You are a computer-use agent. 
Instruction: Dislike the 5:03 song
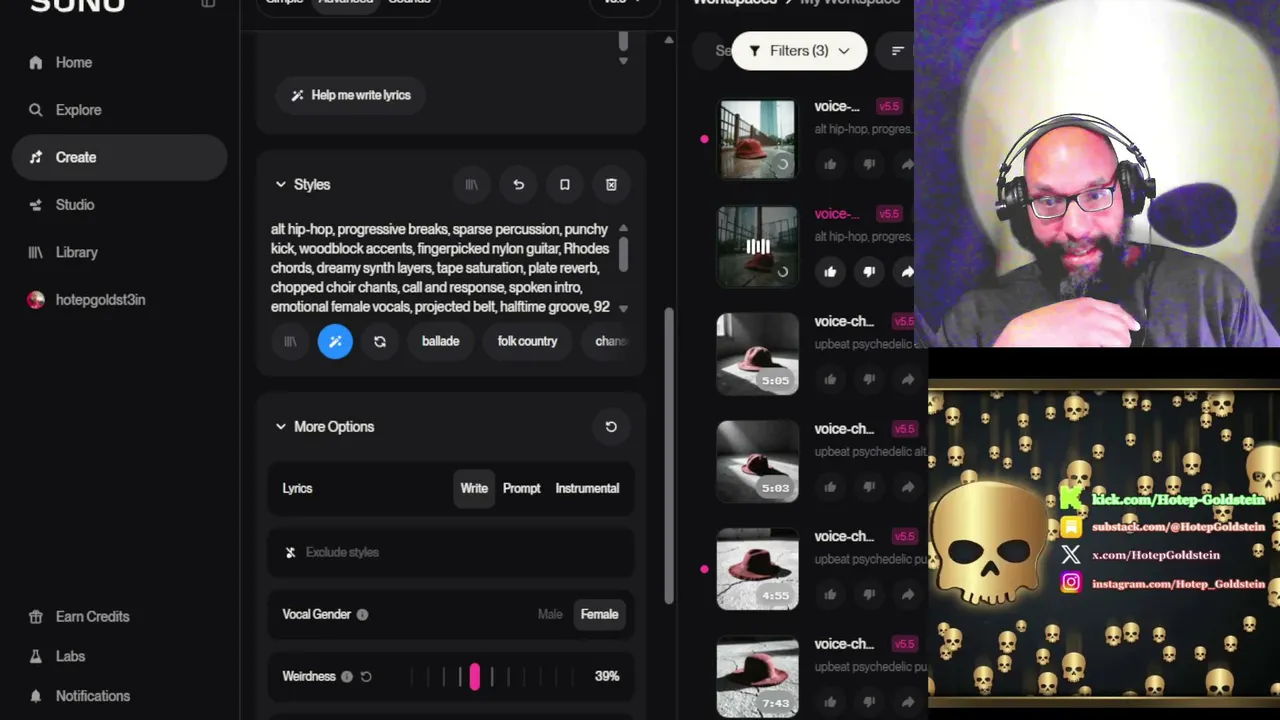point(869,487)
